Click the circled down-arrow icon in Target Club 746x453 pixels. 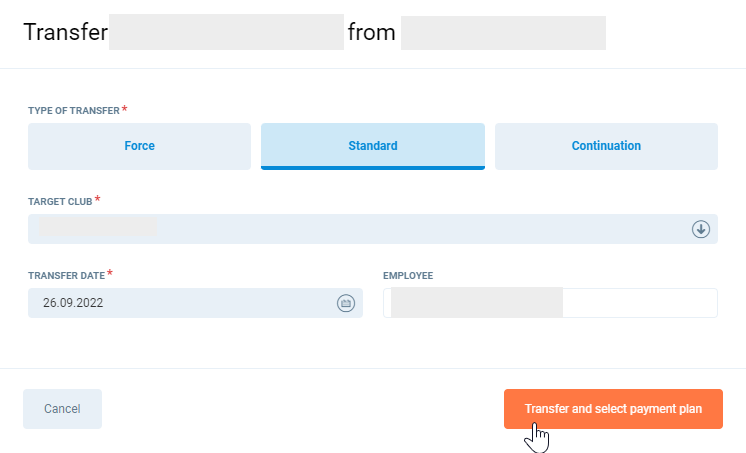pyautogui.click(x=701, y=229)
